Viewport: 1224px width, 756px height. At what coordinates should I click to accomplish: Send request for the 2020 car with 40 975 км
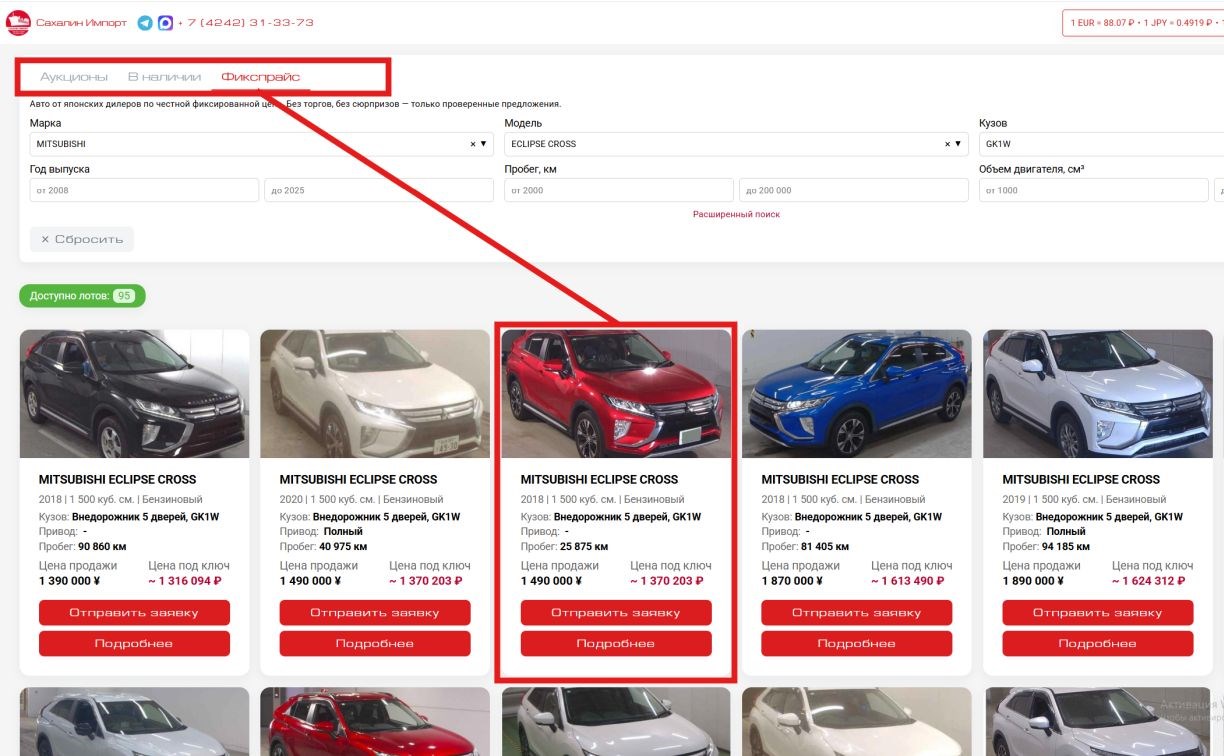375,613
